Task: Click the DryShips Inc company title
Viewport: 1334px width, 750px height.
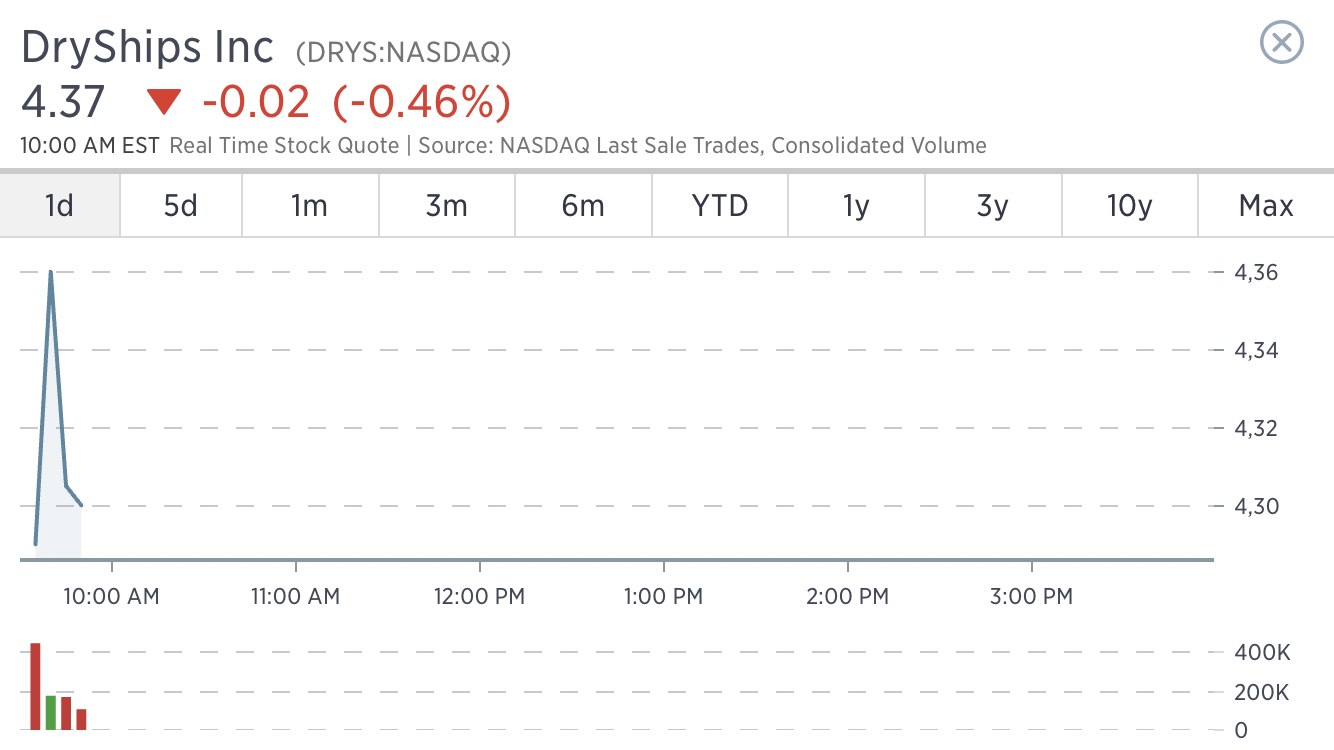Action: click(x=147, y=47)
